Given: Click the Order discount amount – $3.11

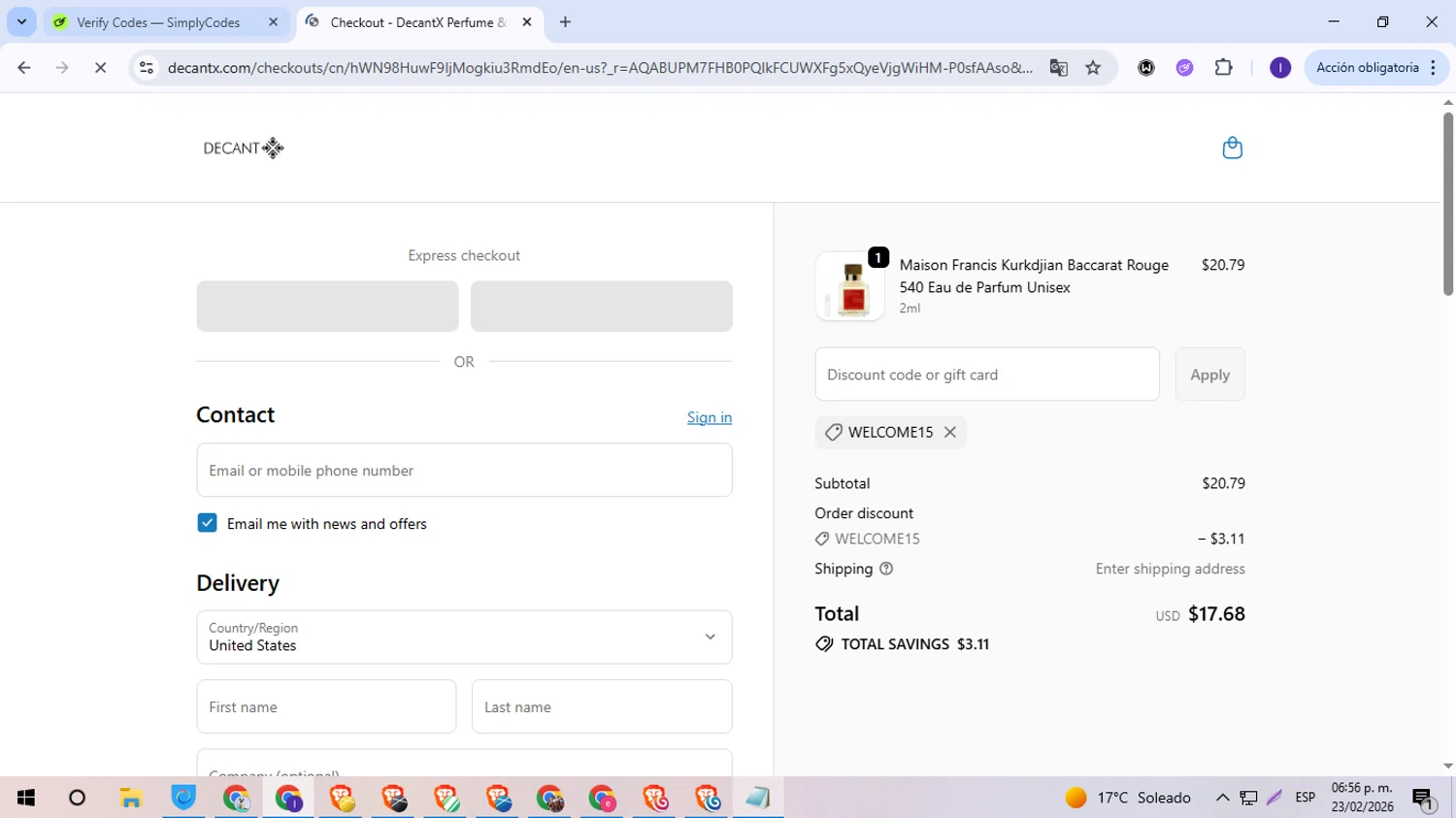Looking at the screenshot, I should pyautogui.click(x=1221, y=539).
